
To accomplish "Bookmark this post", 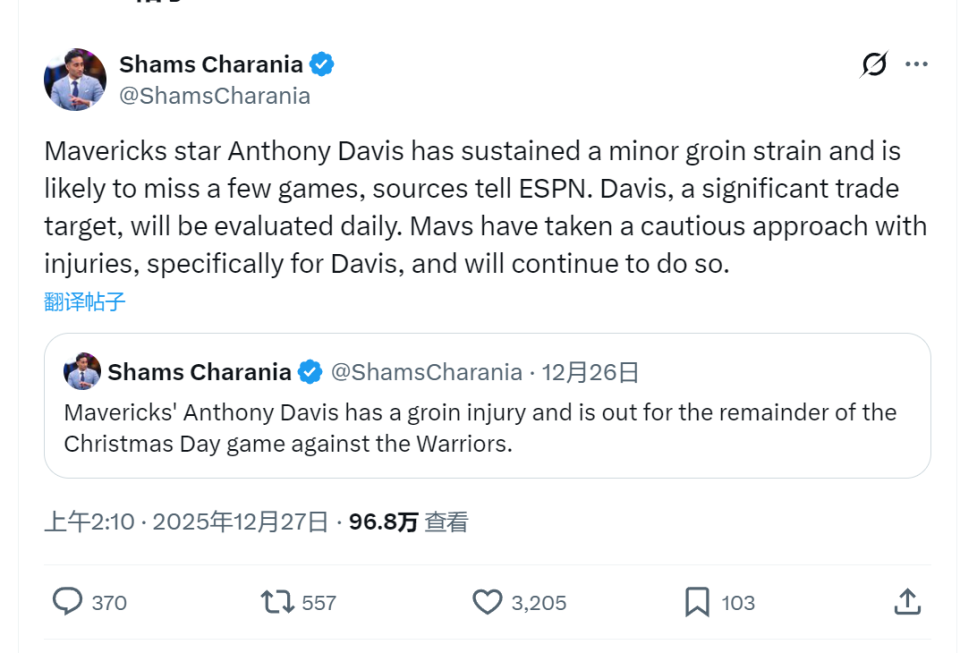I will [x=697, y=601].
